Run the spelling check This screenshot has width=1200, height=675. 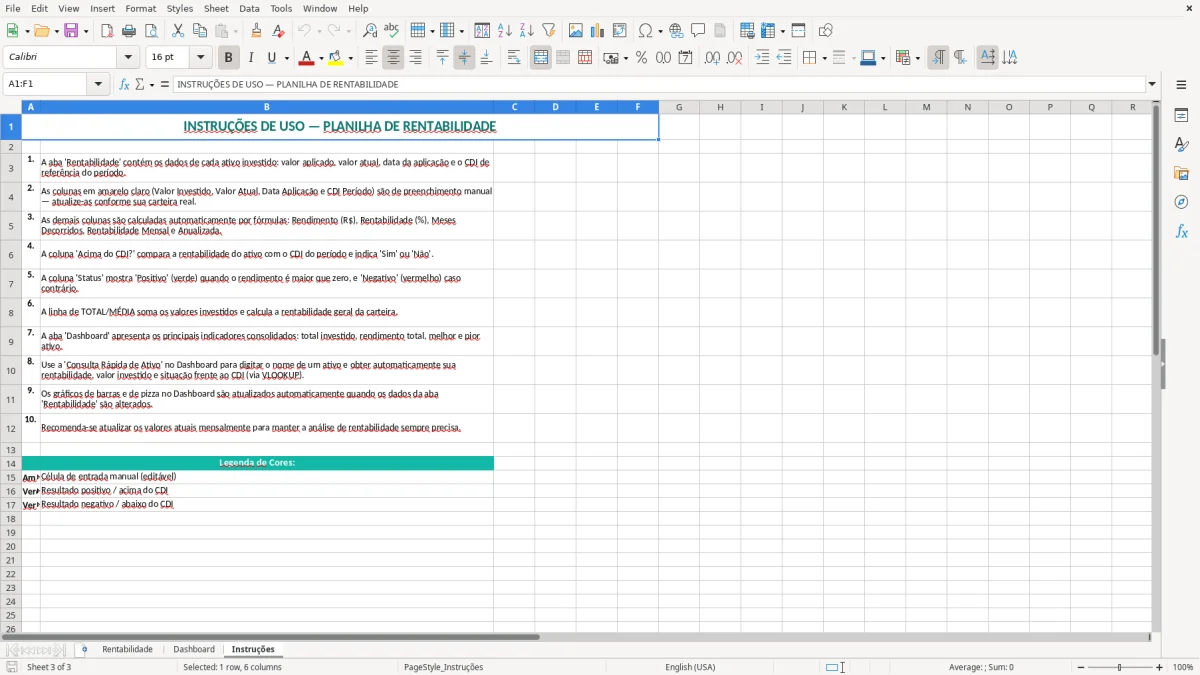[392, 31]
